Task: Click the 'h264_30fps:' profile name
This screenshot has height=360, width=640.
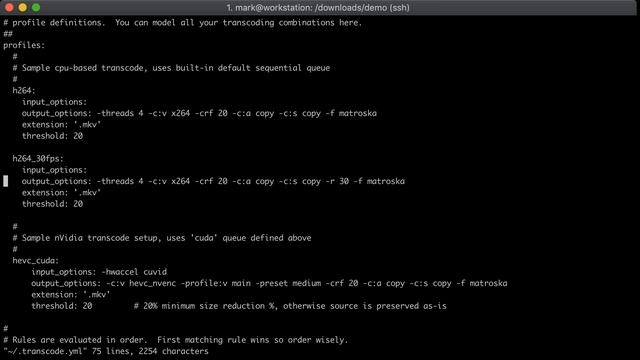Action: click(x=38, y=159)
